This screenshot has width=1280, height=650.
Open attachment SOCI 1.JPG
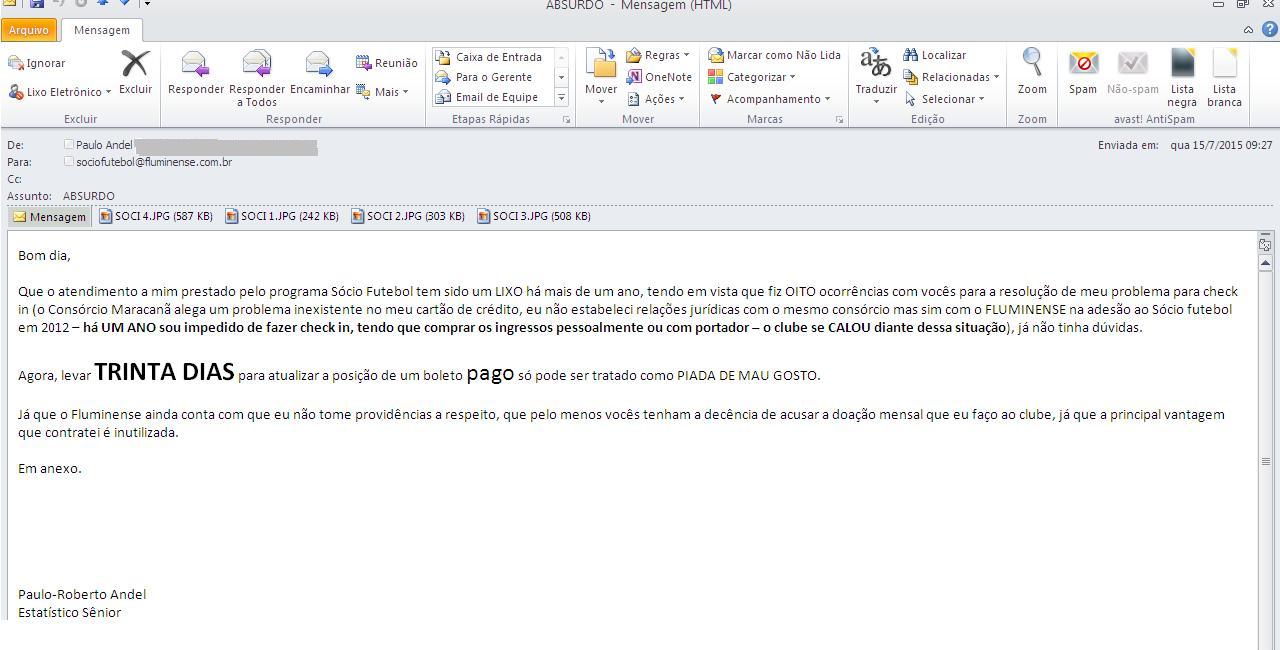[282, 216]
